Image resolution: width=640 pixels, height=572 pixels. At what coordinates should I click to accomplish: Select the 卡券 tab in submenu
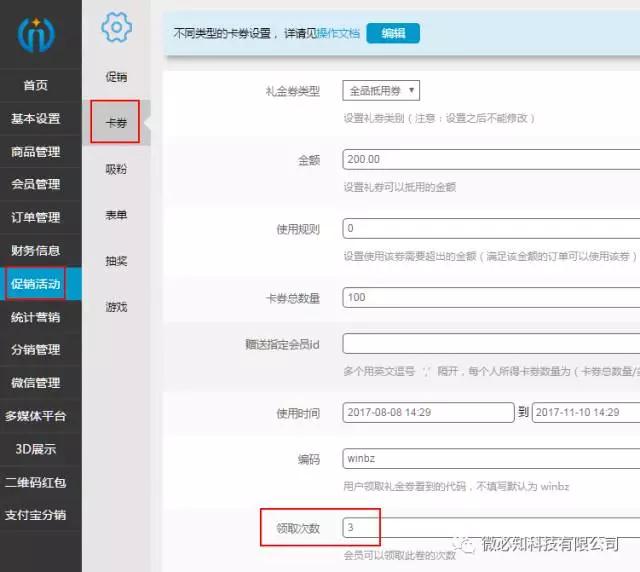(x=116, y=122)
